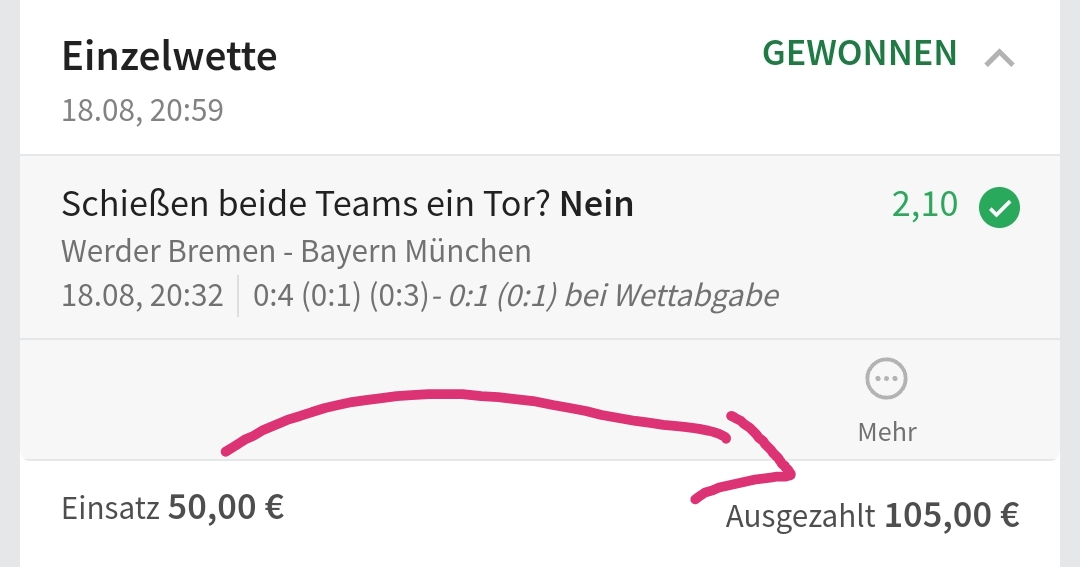Screen dimensions: 1080x567
Task: Tap the bet timestamp 18.08, 20:59
Action: [142, 110]
